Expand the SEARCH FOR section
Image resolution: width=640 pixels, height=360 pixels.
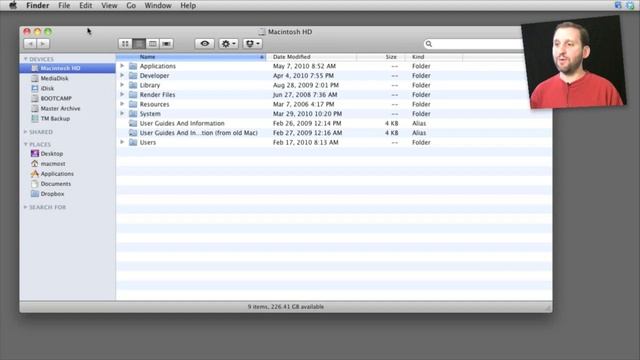25,207
